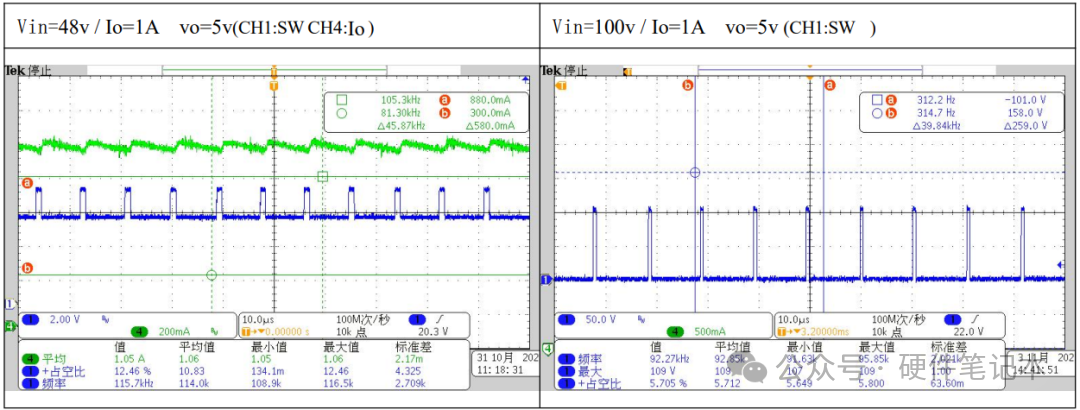
Task: Click the Vin=48v / Io=1A title
Action: (86, 27)
